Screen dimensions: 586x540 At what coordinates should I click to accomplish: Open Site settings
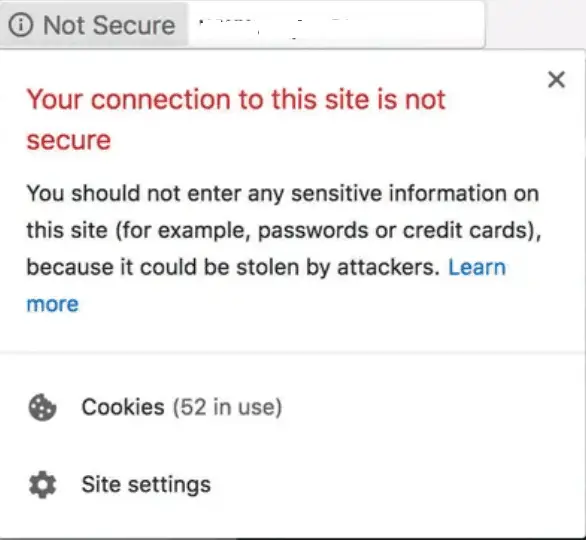[293, 485]
